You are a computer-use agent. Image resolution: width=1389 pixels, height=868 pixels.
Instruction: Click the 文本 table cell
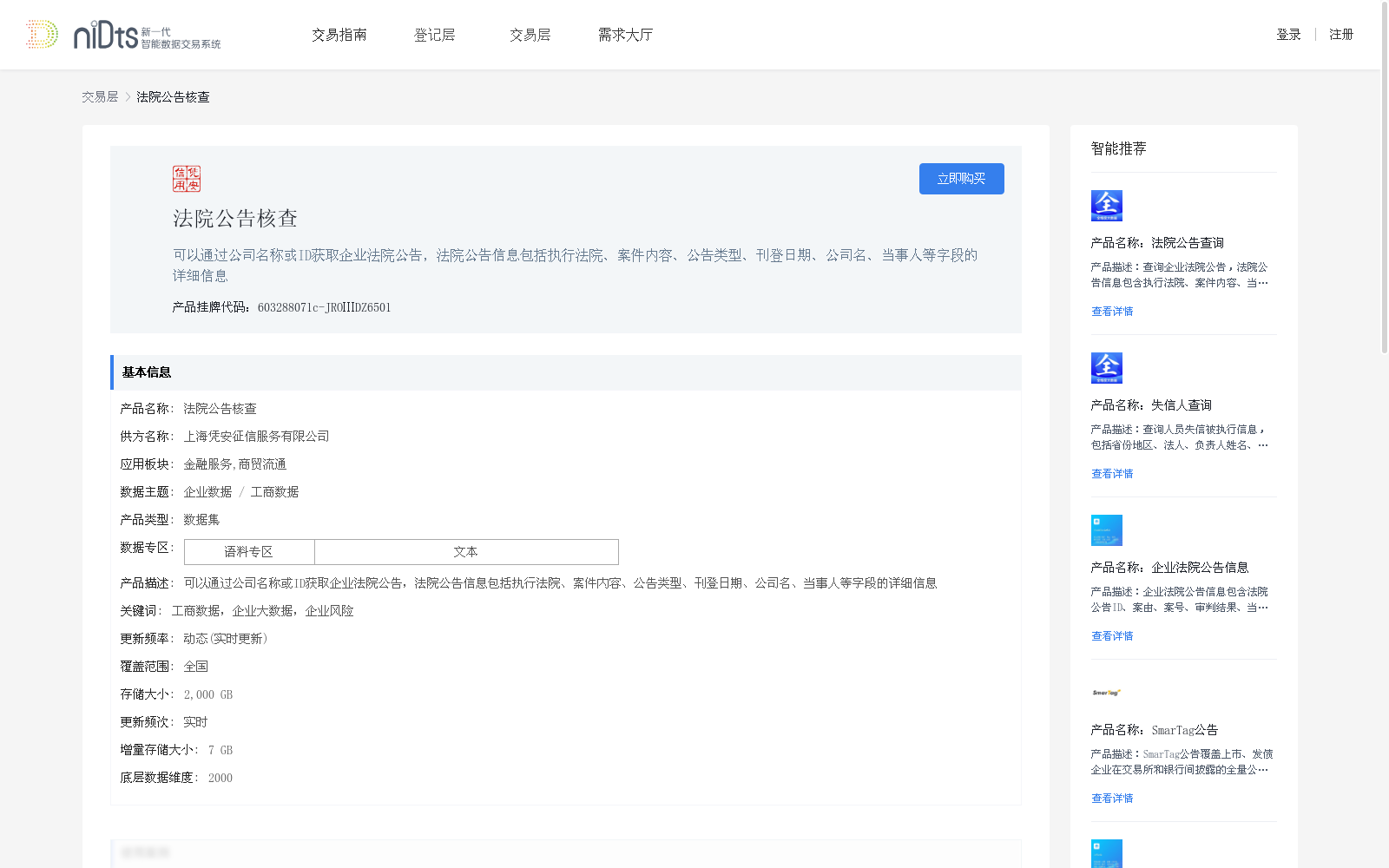click(466, 552)
